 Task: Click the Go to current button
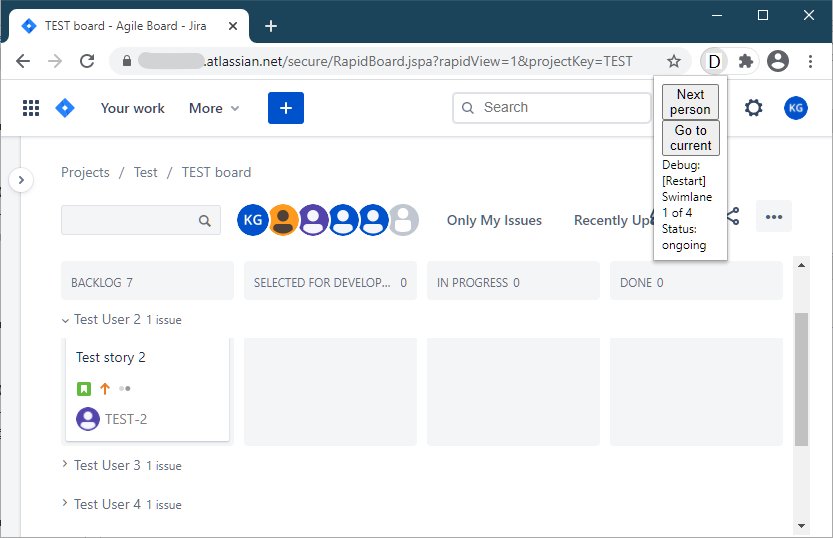click(x=691, y=138)
